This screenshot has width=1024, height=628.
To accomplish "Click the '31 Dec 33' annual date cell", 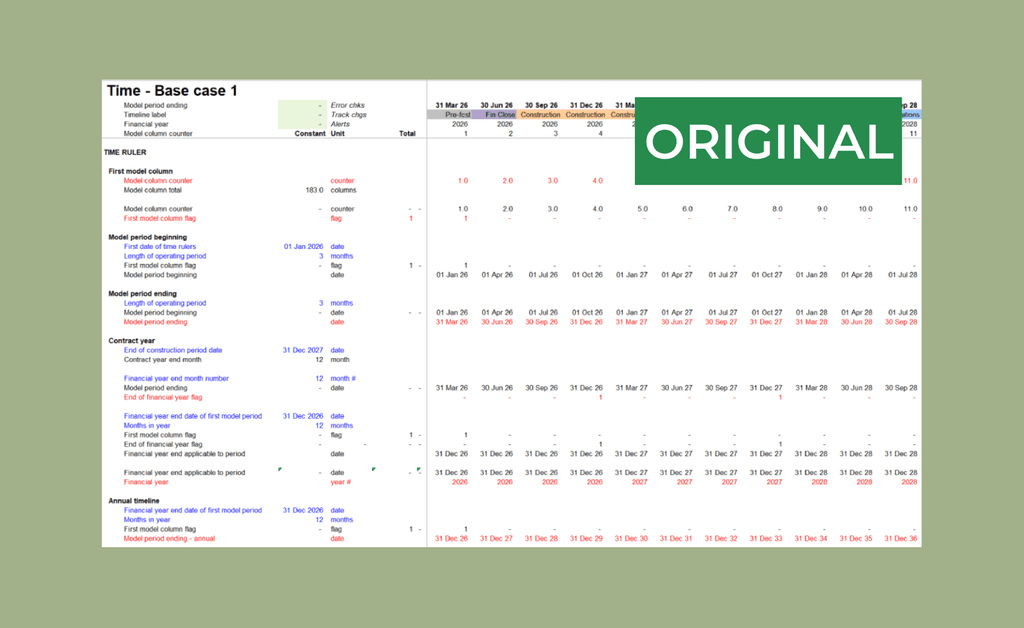I will (766, 539).
